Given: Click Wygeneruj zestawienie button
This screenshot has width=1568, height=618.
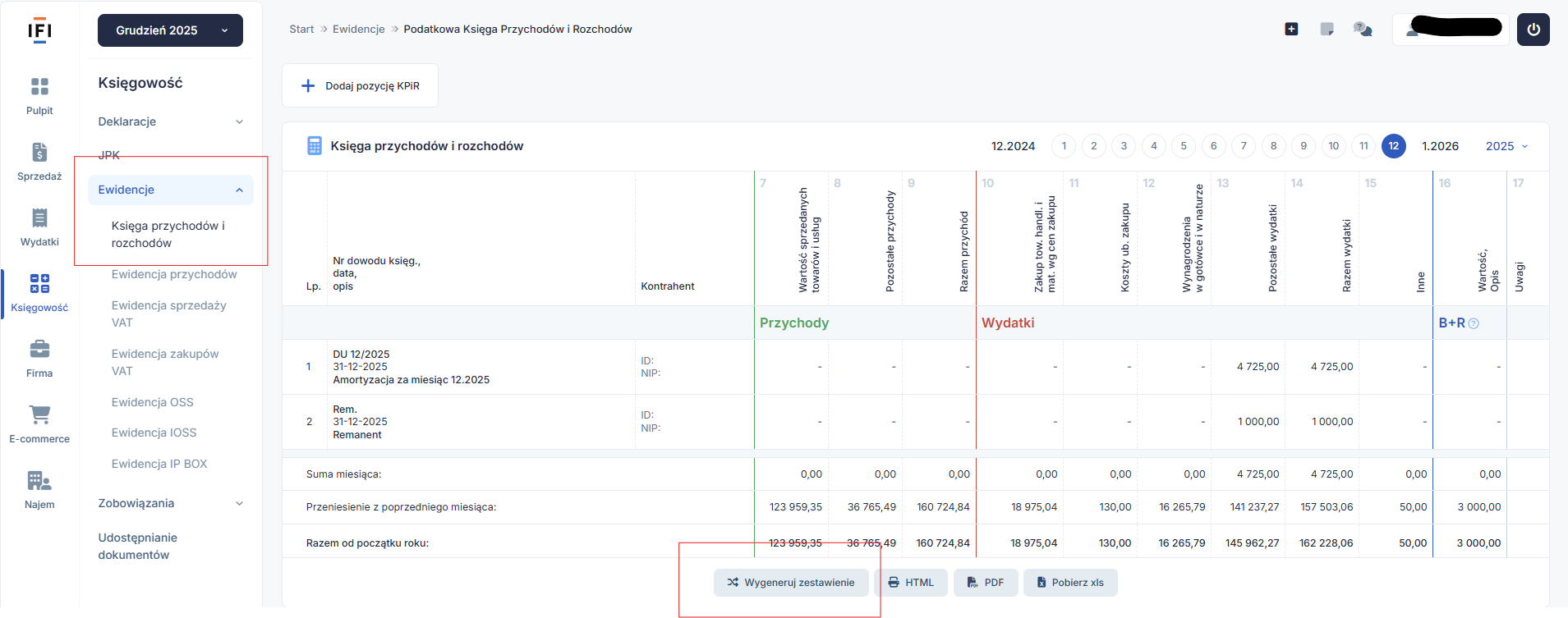Looking at the screenshot, I should click(x=790, y=583).
